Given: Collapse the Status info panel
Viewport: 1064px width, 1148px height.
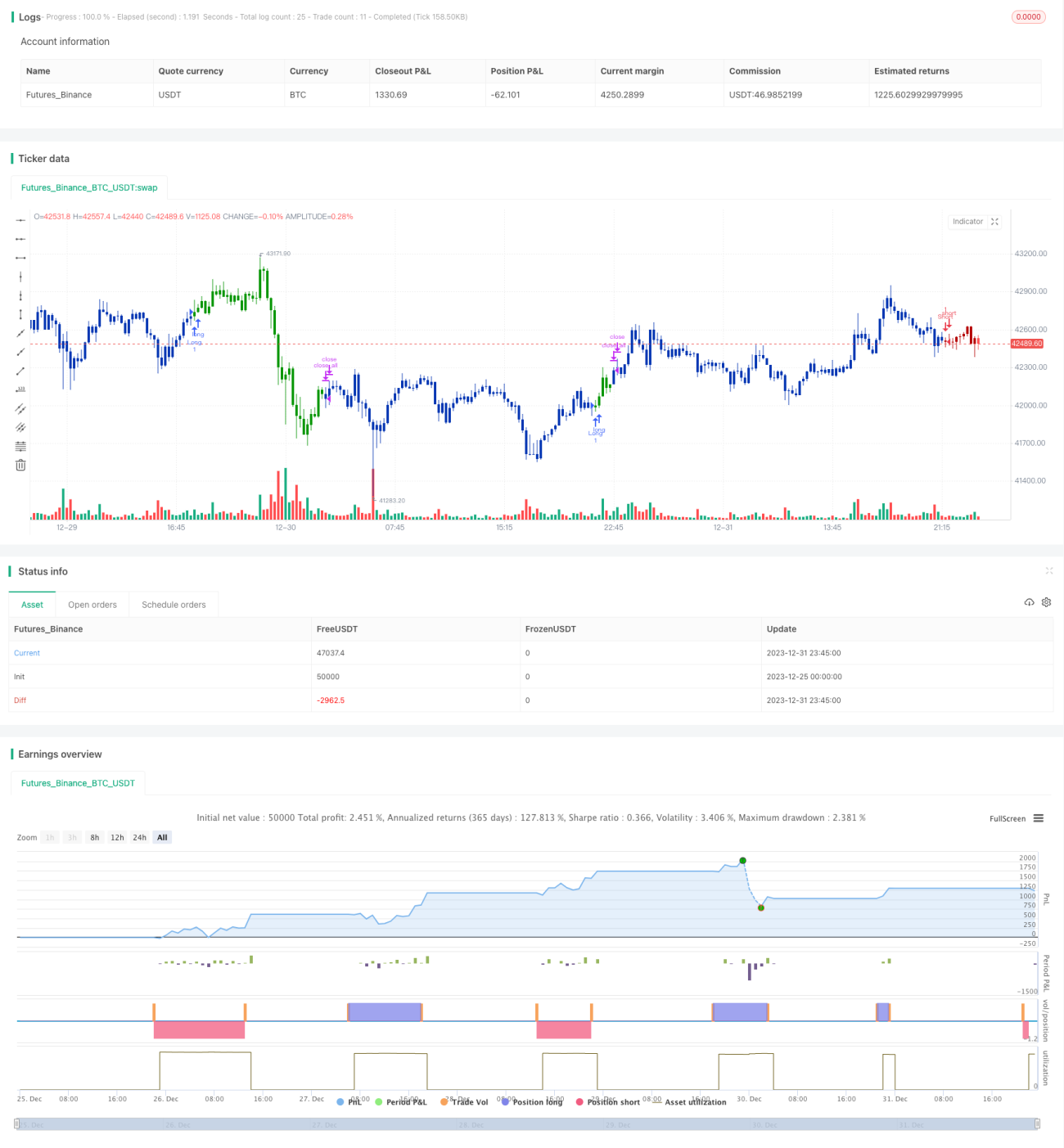Looking at the screenshot, I should (1049, 571).
